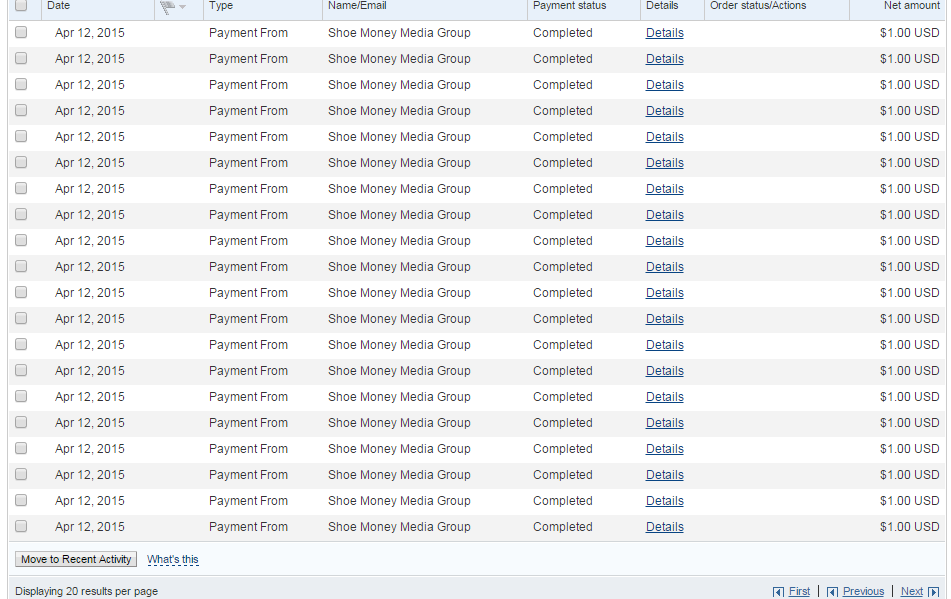The width and height of the screenshot is (951, 599).
Task: Click the Name/Email column header
Action: (357, 5)
